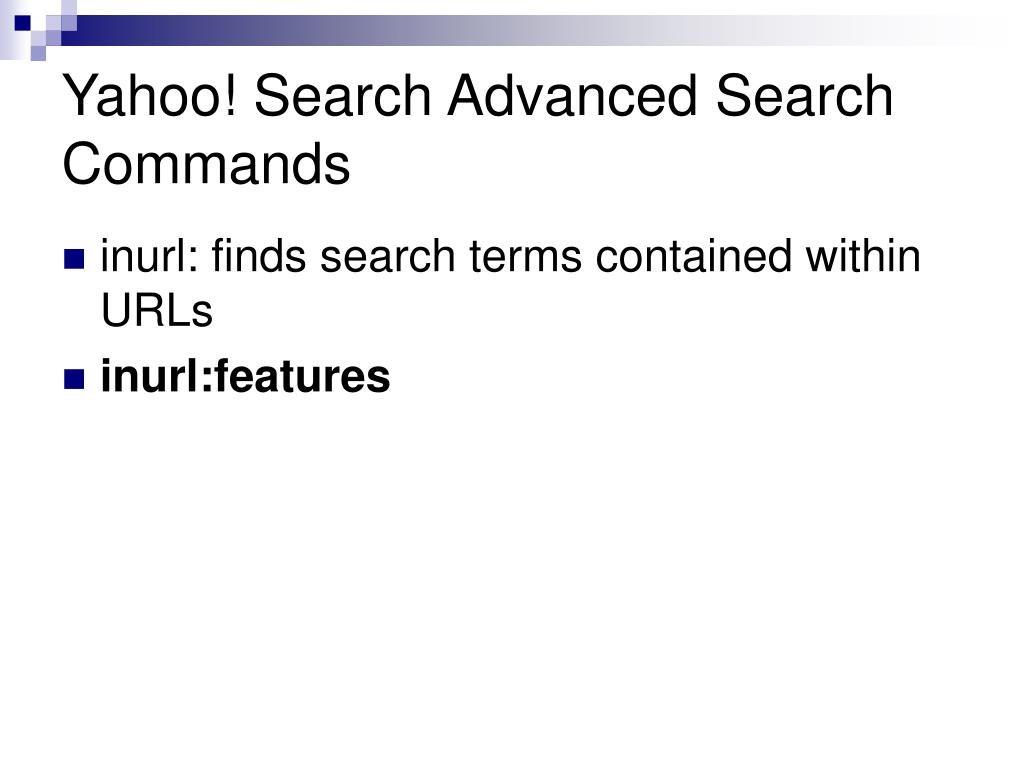
Task: Click the word 'finds' in first bullet
Action: [x=259, y=255]
